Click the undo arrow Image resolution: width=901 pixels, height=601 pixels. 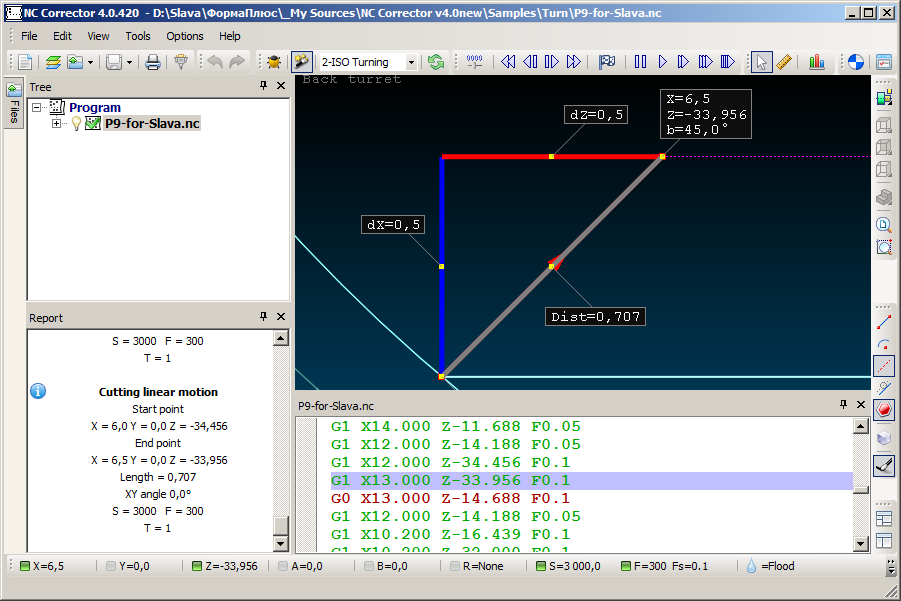coord(215,61)
